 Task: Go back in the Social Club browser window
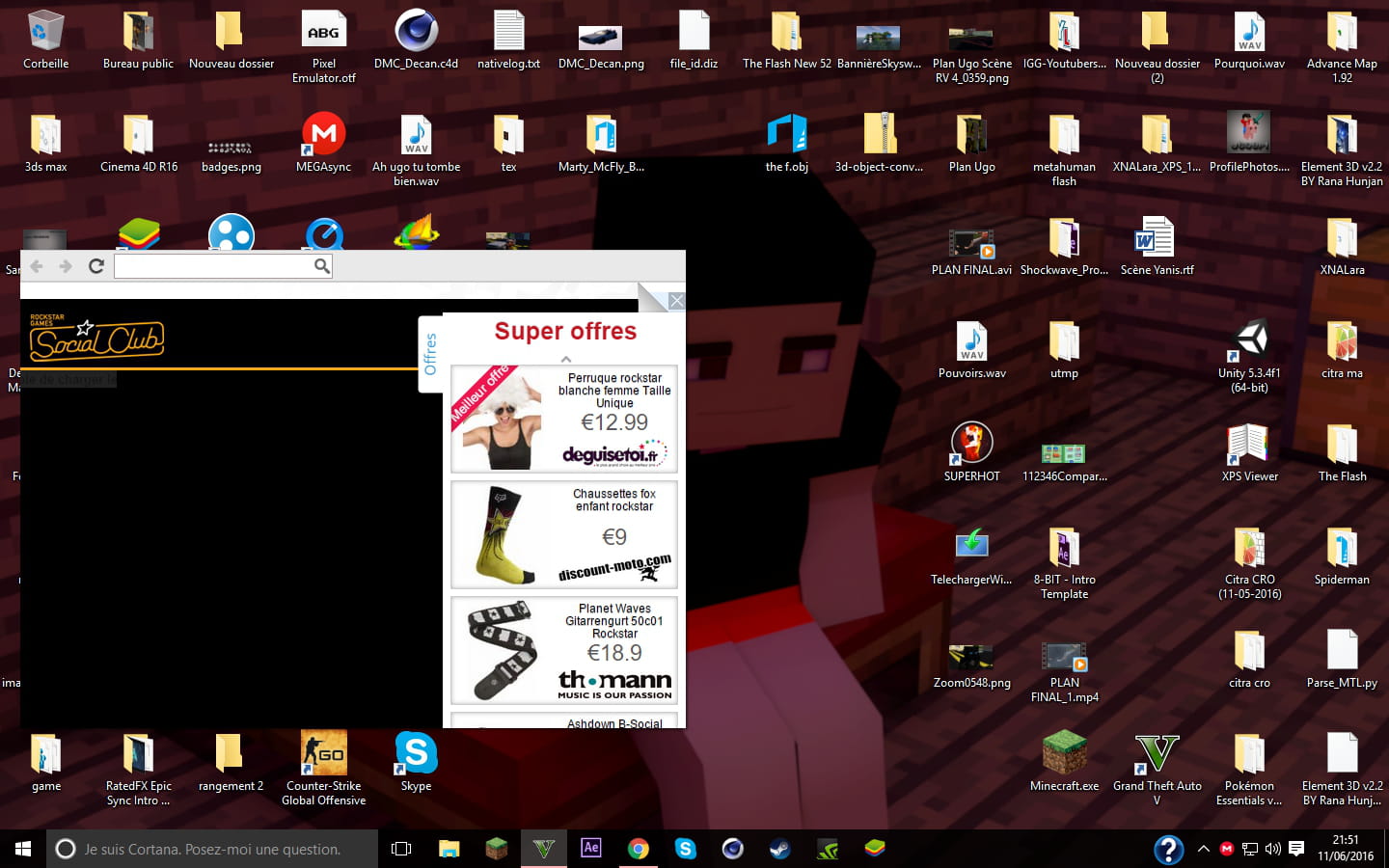point(37,266)
